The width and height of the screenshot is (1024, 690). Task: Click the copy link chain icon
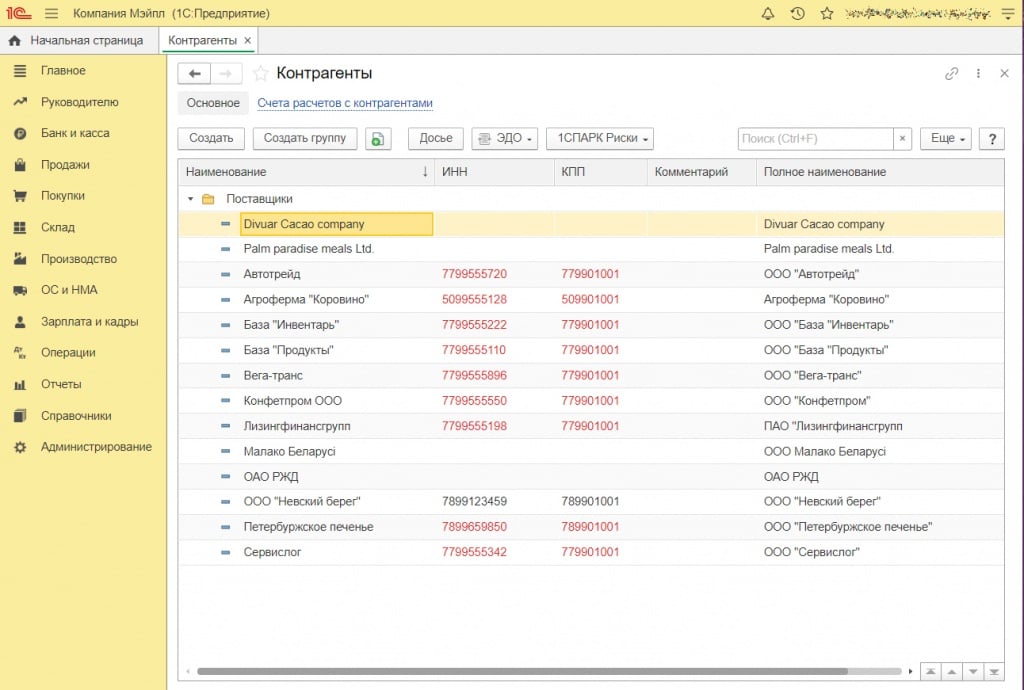coord(951,73)
